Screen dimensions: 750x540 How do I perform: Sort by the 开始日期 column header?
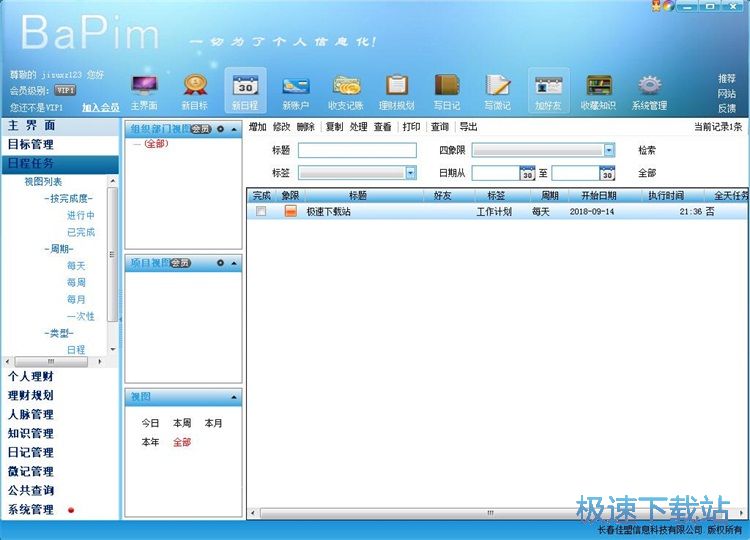pyautogui.click(x=599, y=196)
